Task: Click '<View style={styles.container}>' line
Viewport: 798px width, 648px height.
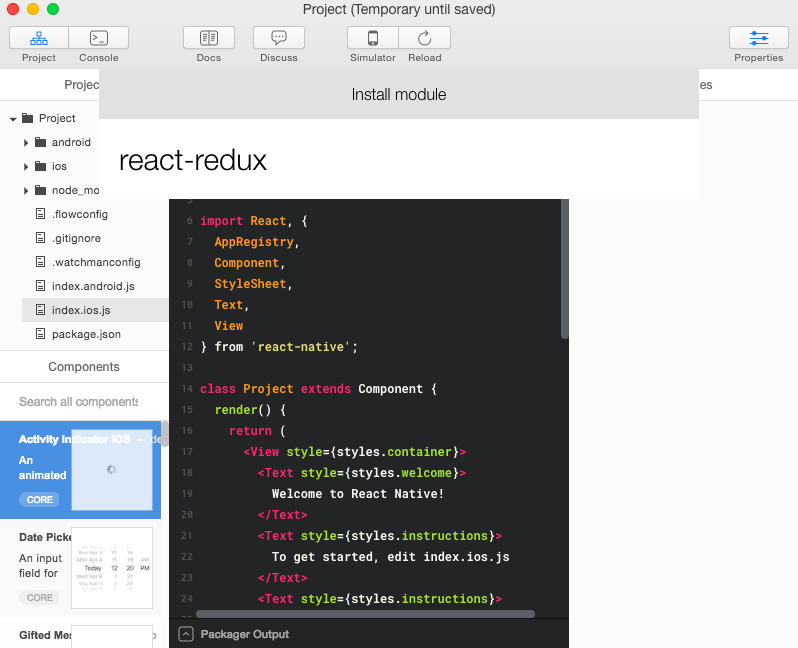Action: click(355, 452)
